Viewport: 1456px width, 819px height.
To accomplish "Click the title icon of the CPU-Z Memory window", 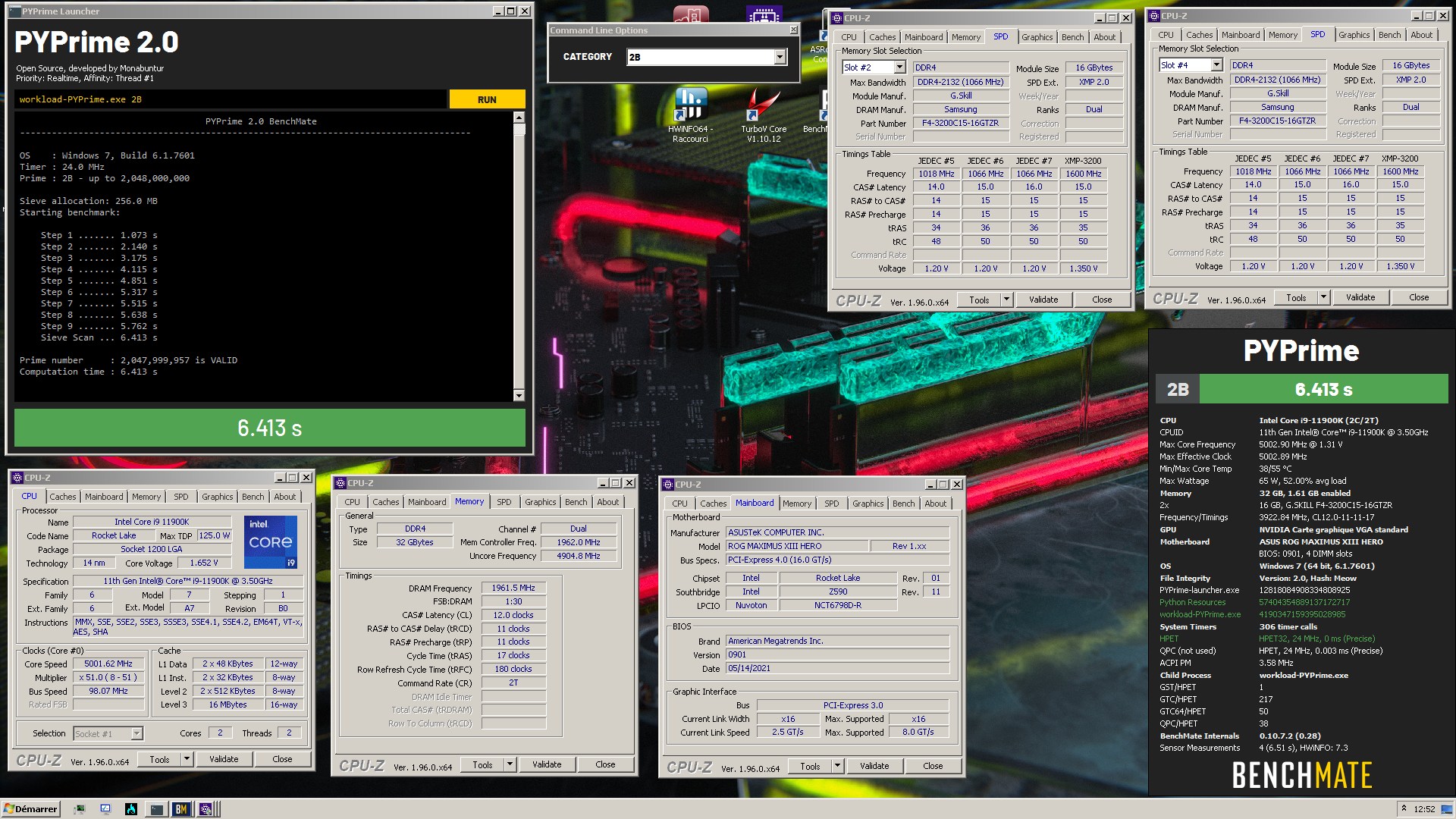I will pyautogui.click(x=340, y=483).
